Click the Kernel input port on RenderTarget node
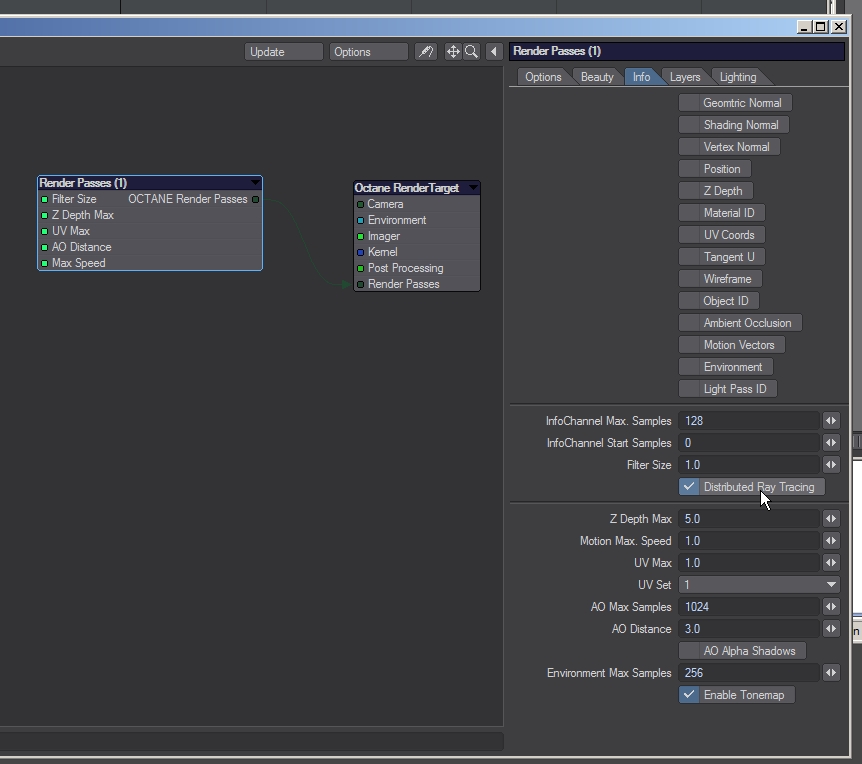This screenshot has width=862, height=764. (361, 252)
